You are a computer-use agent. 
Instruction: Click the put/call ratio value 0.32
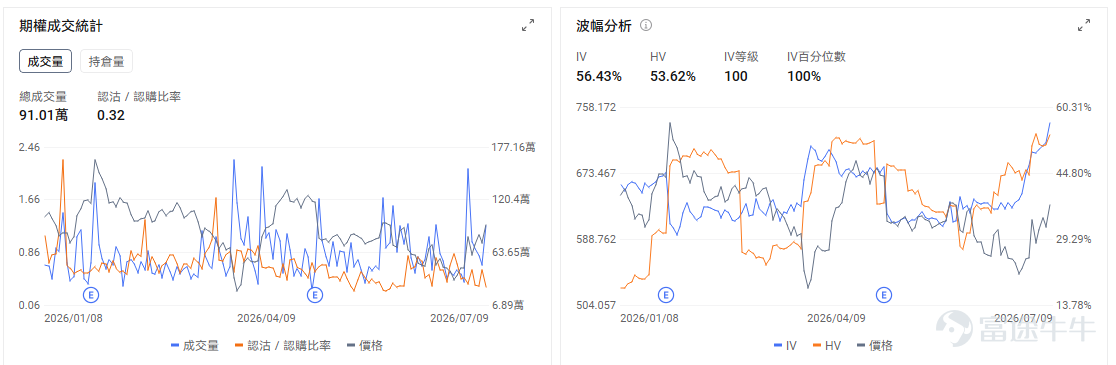click(111, 115)
